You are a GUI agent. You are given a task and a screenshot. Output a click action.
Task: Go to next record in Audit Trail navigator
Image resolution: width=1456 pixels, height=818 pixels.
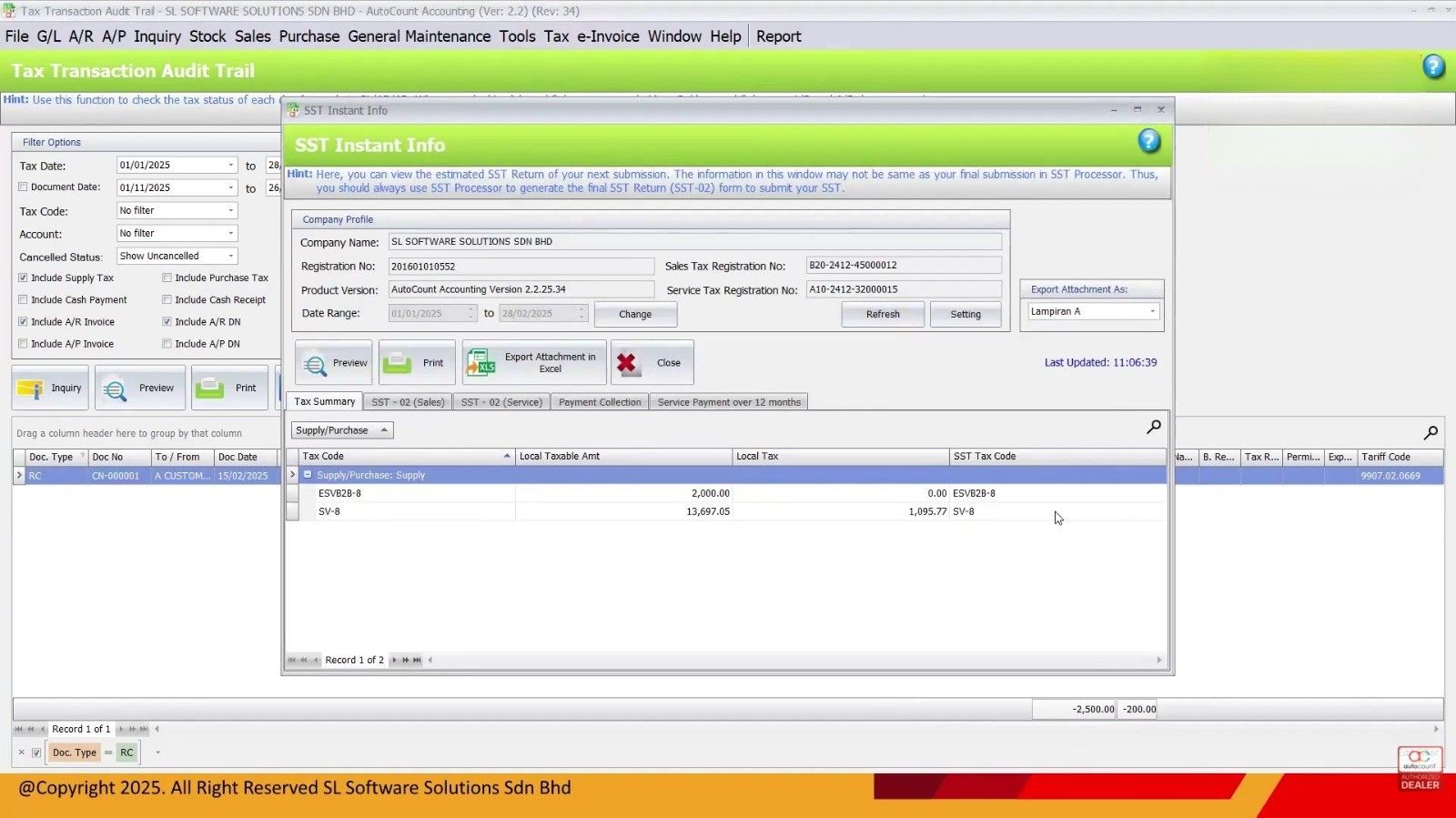[120, 729]
